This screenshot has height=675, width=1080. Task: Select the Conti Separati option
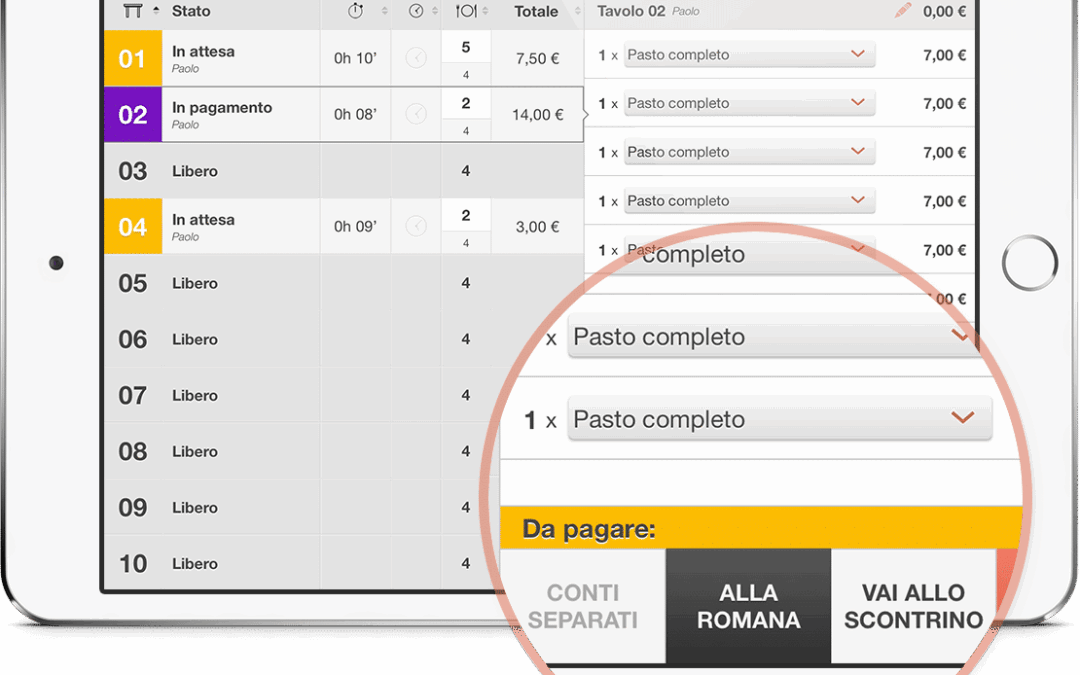[582, 606]
